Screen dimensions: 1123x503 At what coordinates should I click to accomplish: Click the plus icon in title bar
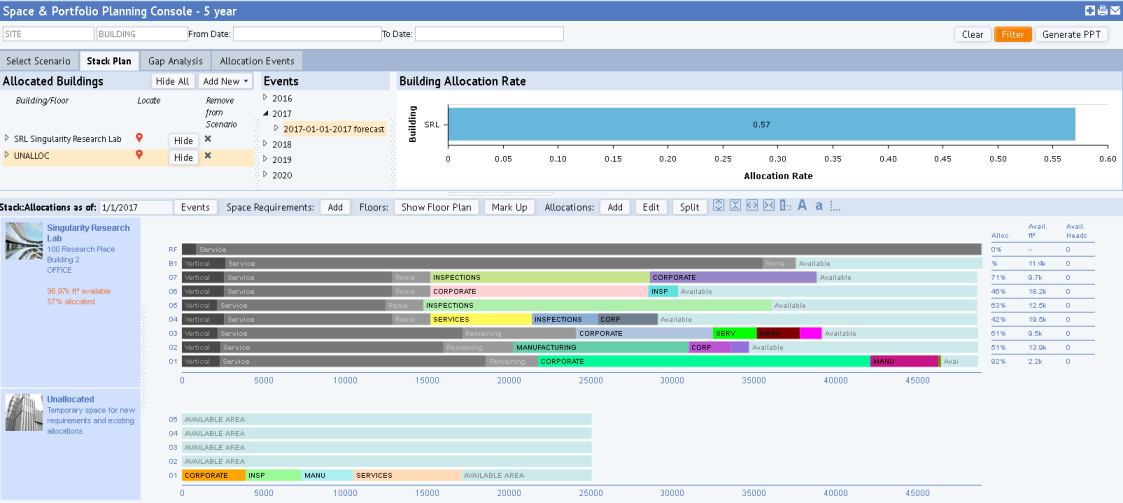[x=1090, y=10]
